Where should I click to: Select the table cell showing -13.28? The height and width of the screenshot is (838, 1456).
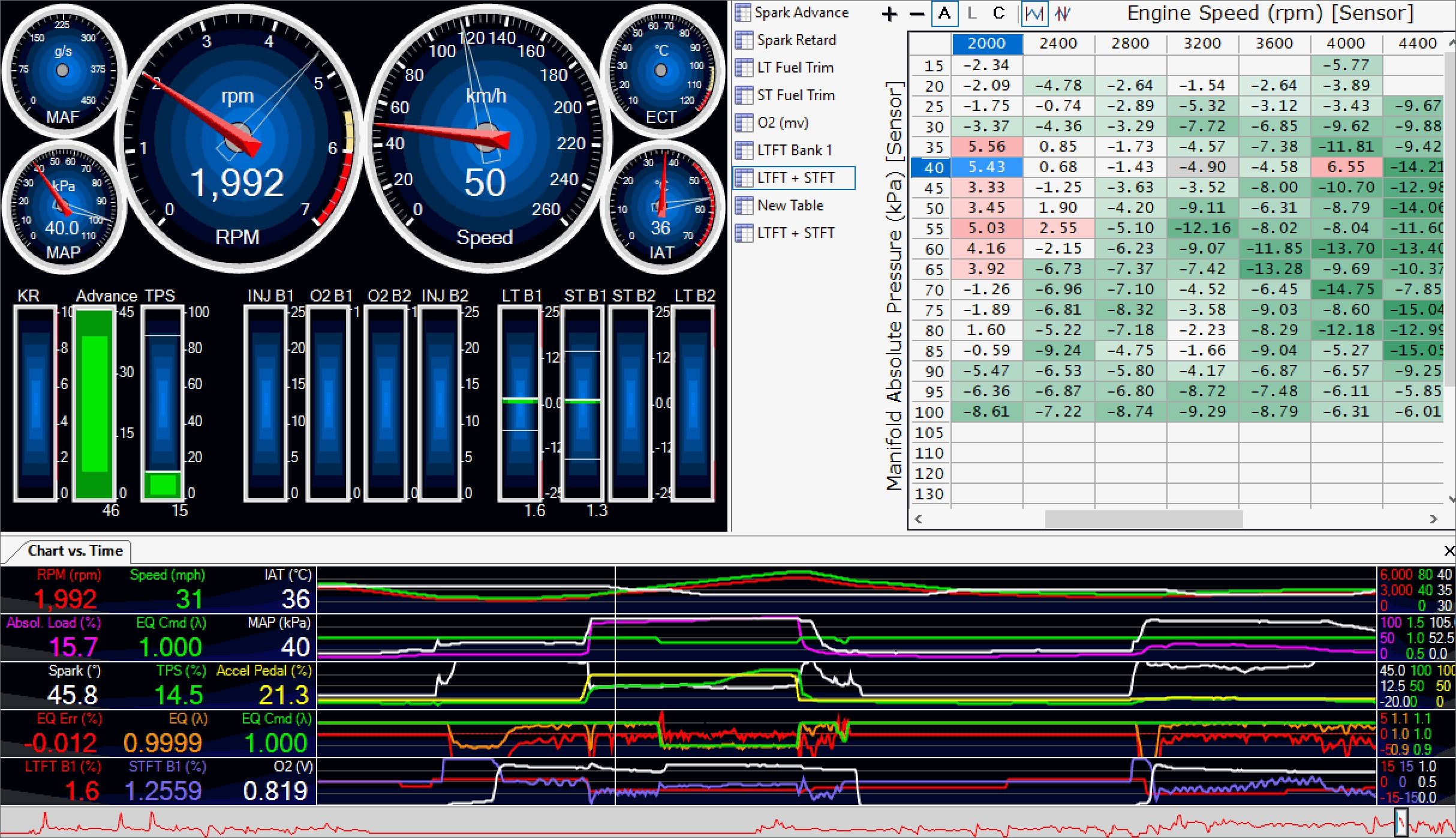(1275, 269)
